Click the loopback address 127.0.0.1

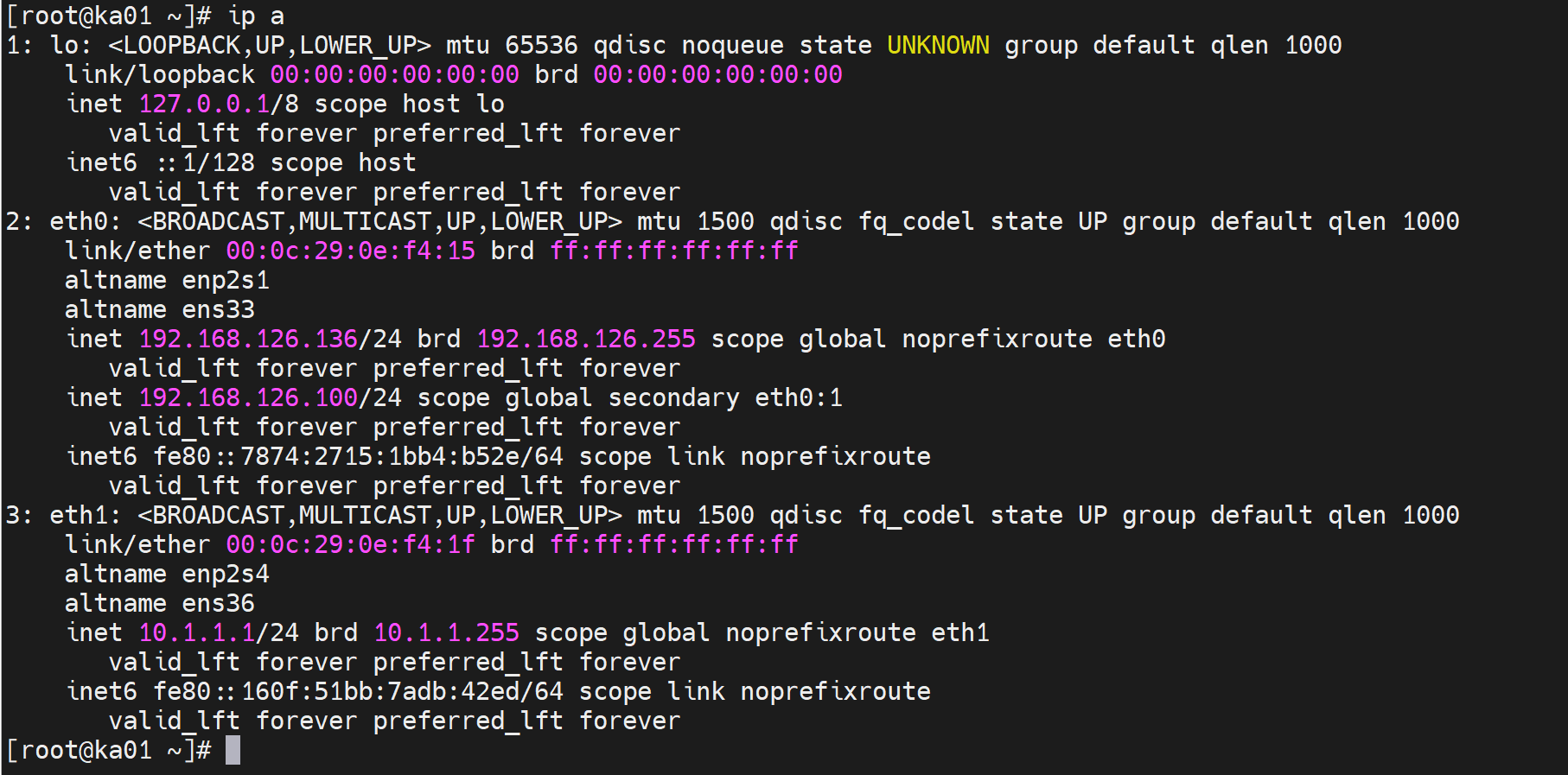[204, 104]
